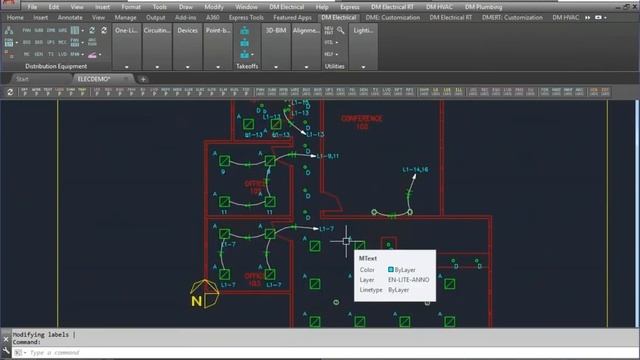
Task: Add a new drawing tab with plus
Action: pyautogui.click(x=143, y=79)
